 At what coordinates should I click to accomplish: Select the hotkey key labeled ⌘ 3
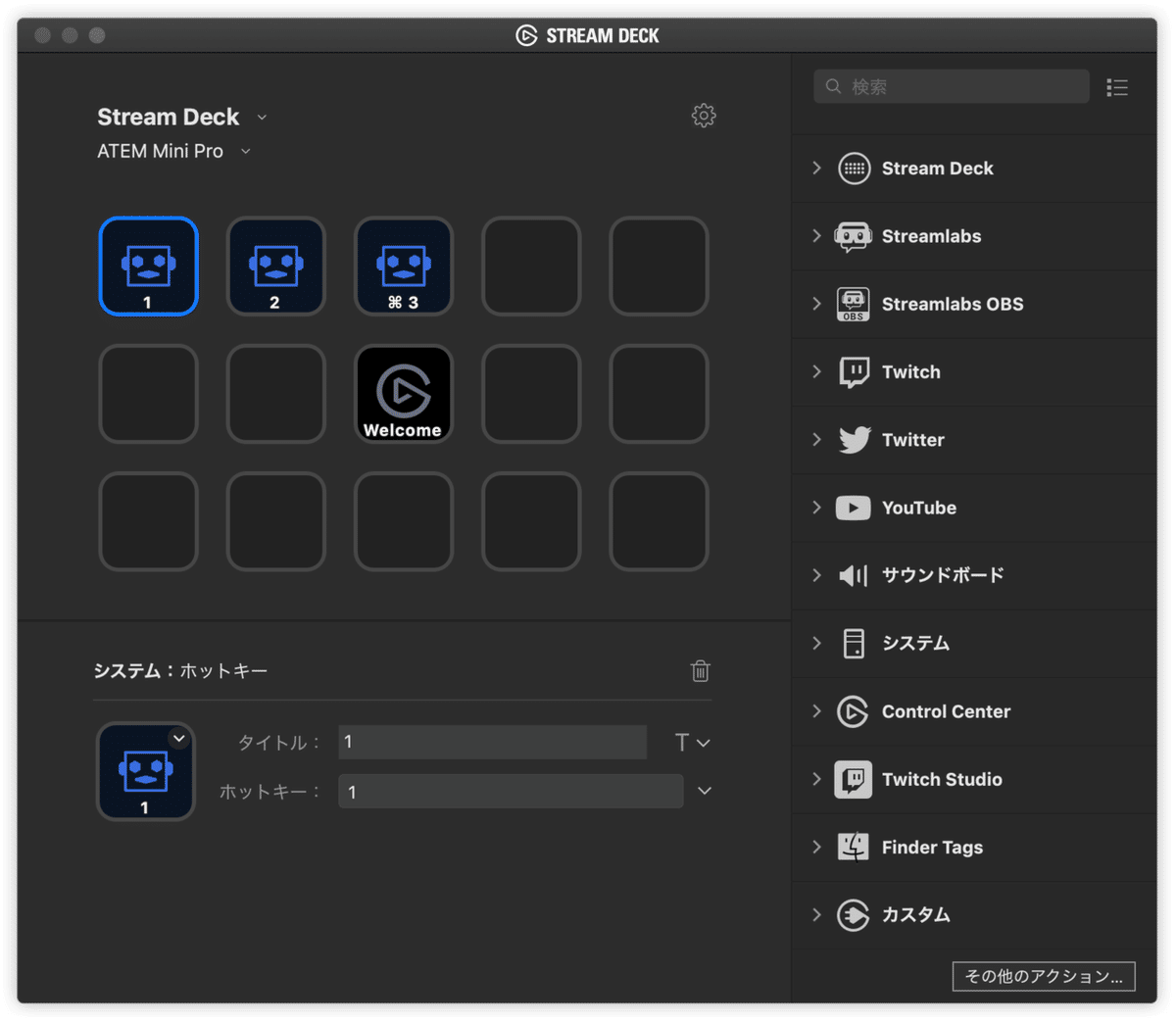(x=403, y=266)
